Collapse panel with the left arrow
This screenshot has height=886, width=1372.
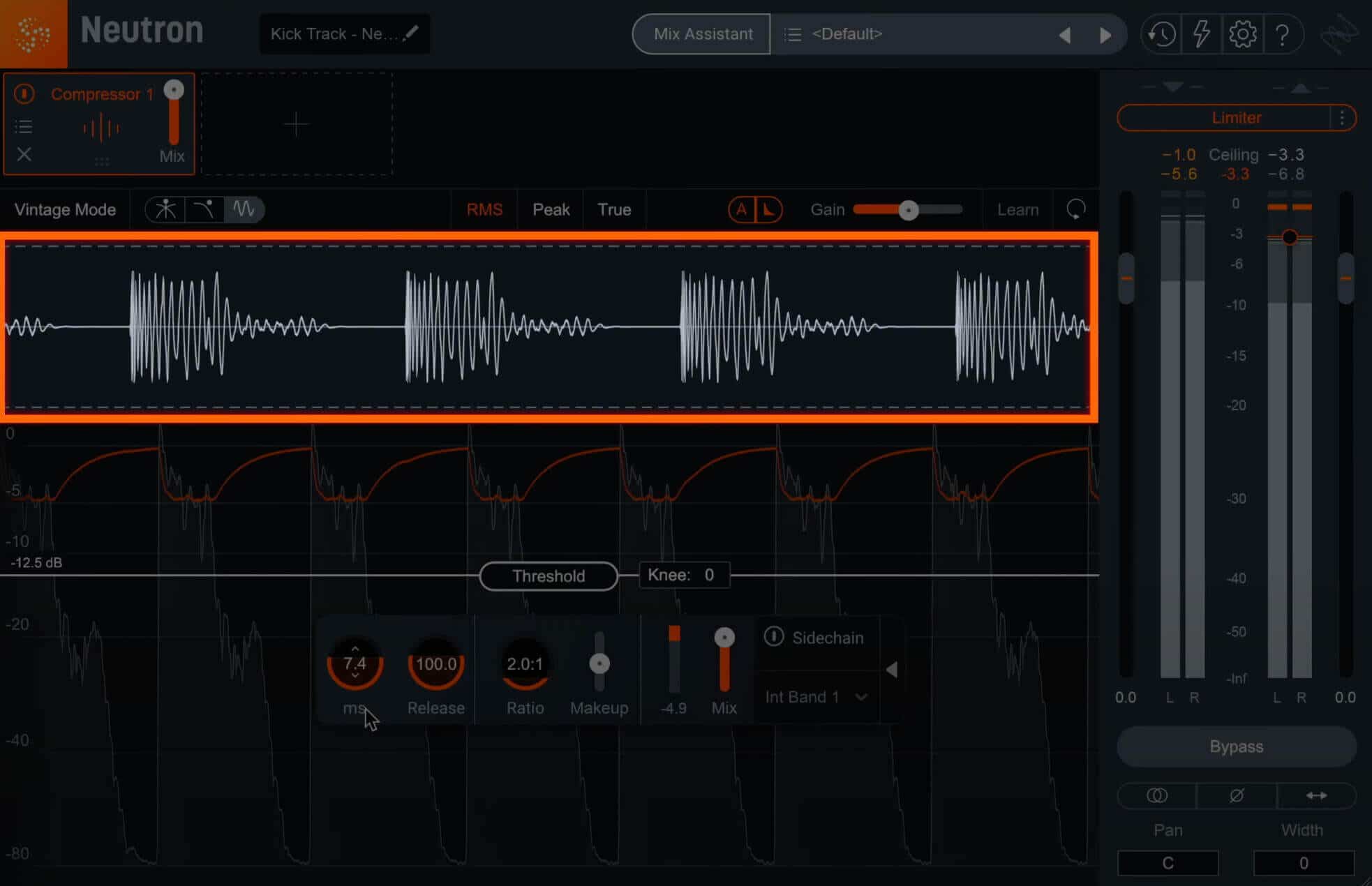(891, 670)
